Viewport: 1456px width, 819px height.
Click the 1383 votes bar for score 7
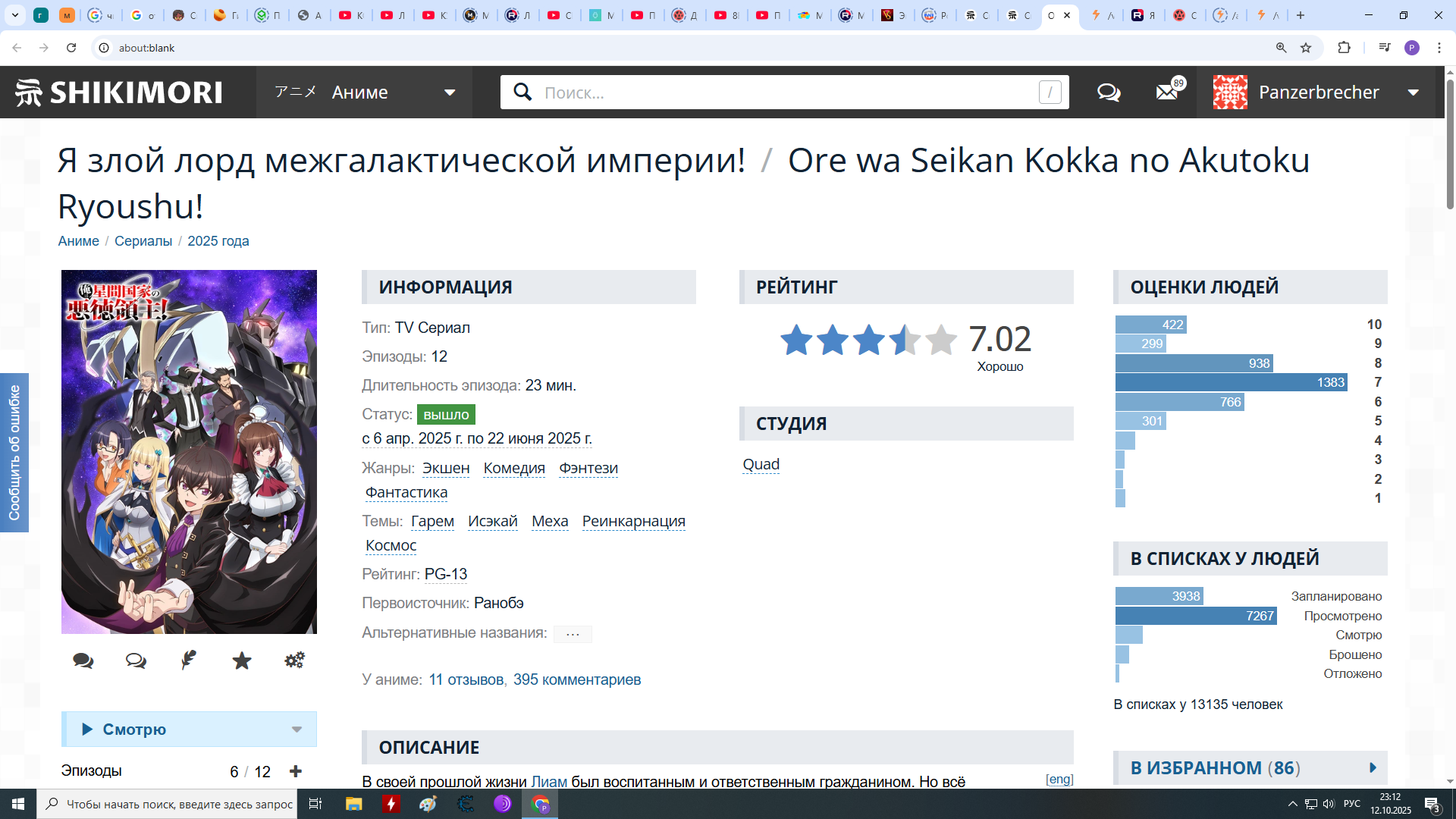(x=1231, y=383)
